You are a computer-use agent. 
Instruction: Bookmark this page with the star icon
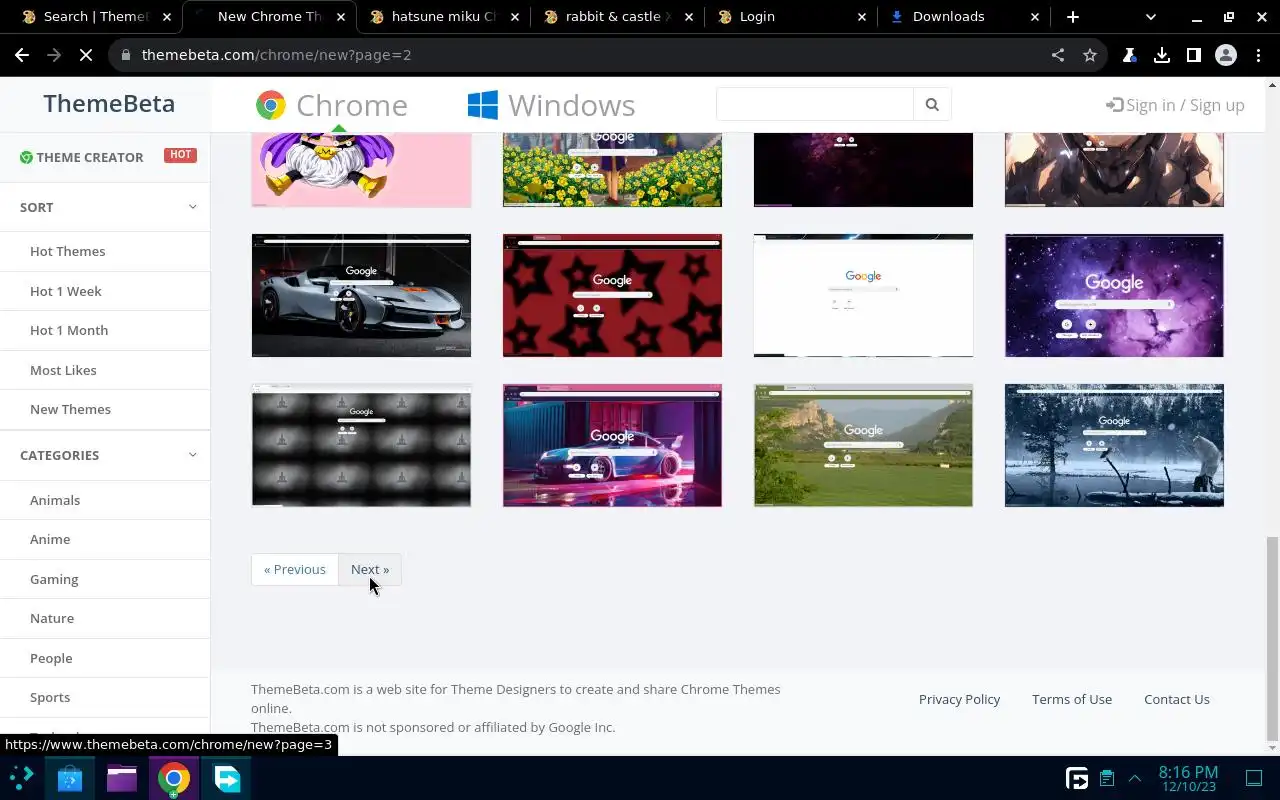(1090, 55)
